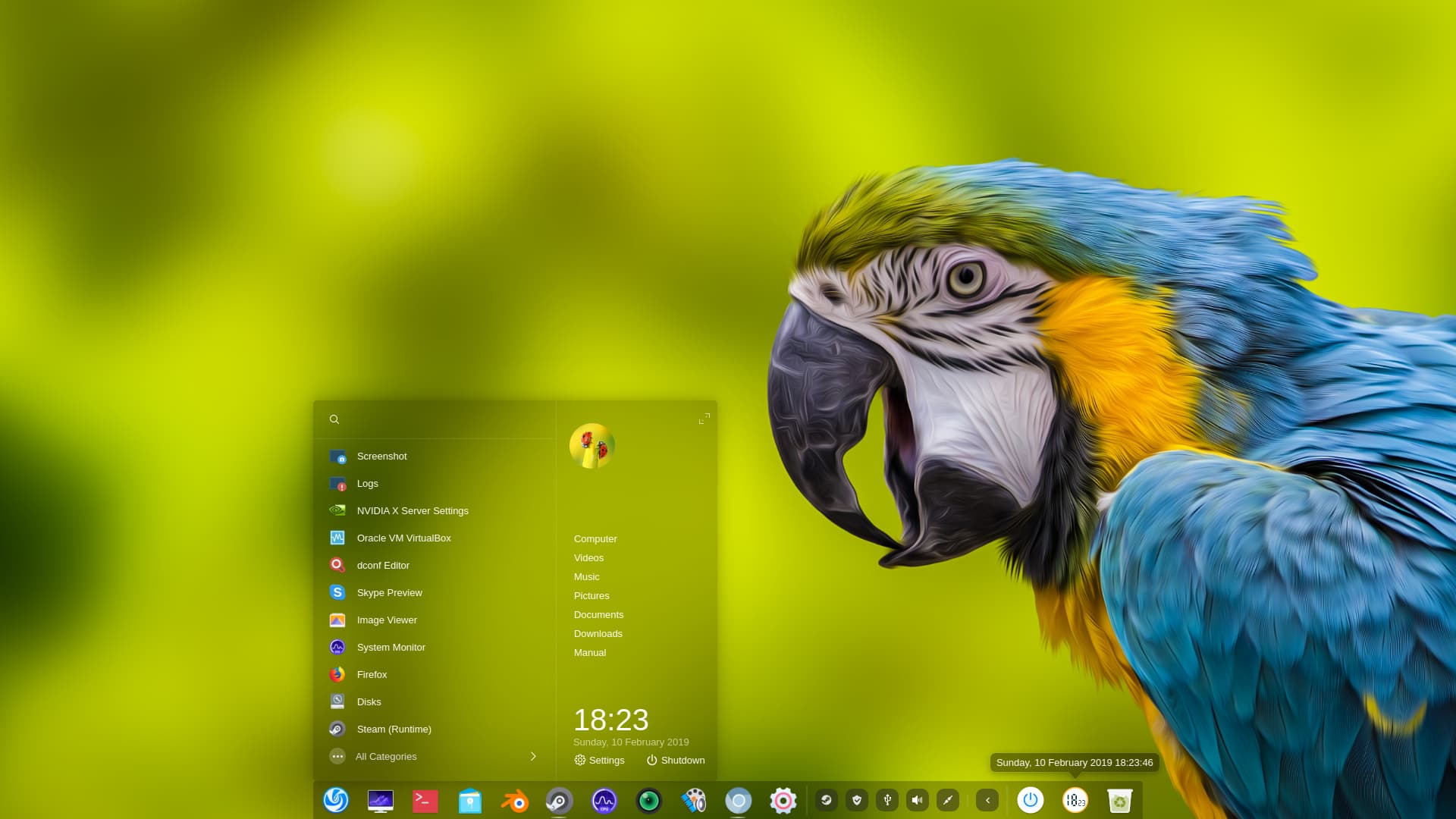The height and width of the screenshot is (819, 1456).
Task: Open the blue archive app in dock
Action: (470, 800)
